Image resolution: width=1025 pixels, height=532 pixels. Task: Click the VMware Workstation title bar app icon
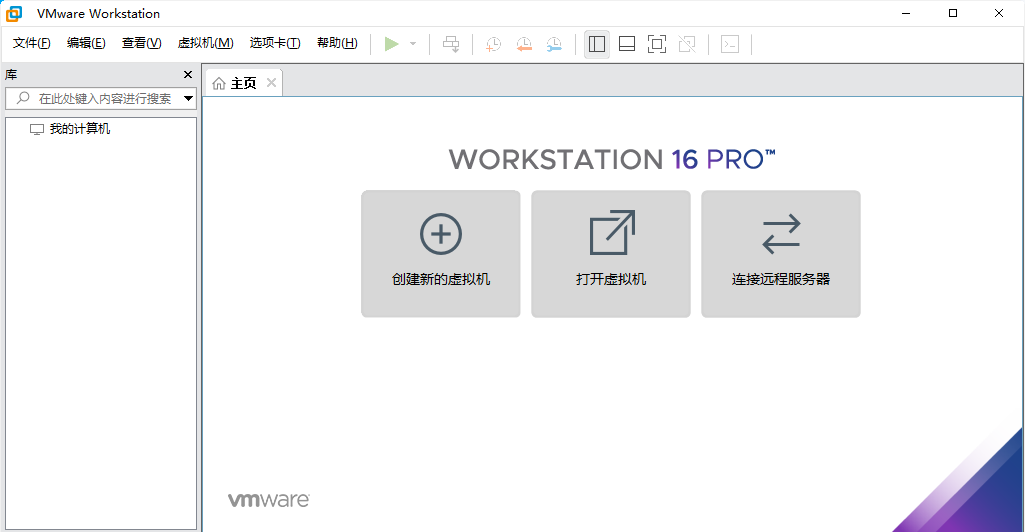(x=14, y=13)
